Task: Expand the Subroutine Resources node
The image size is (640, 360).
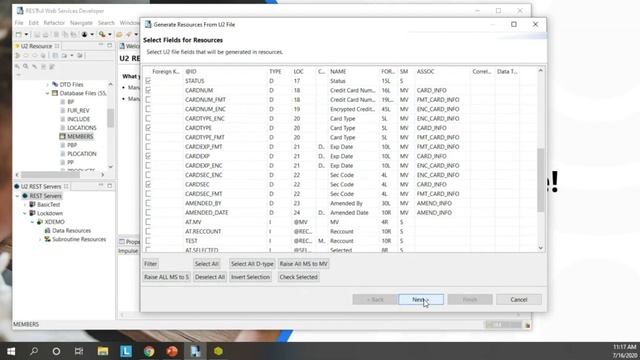Action: pyautogui.click(x=40, y=239)
